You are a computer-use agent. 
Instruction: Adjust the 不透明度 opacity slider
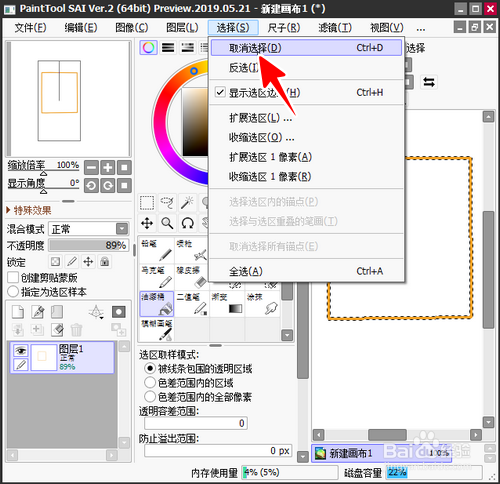click(x=89, y=245)
